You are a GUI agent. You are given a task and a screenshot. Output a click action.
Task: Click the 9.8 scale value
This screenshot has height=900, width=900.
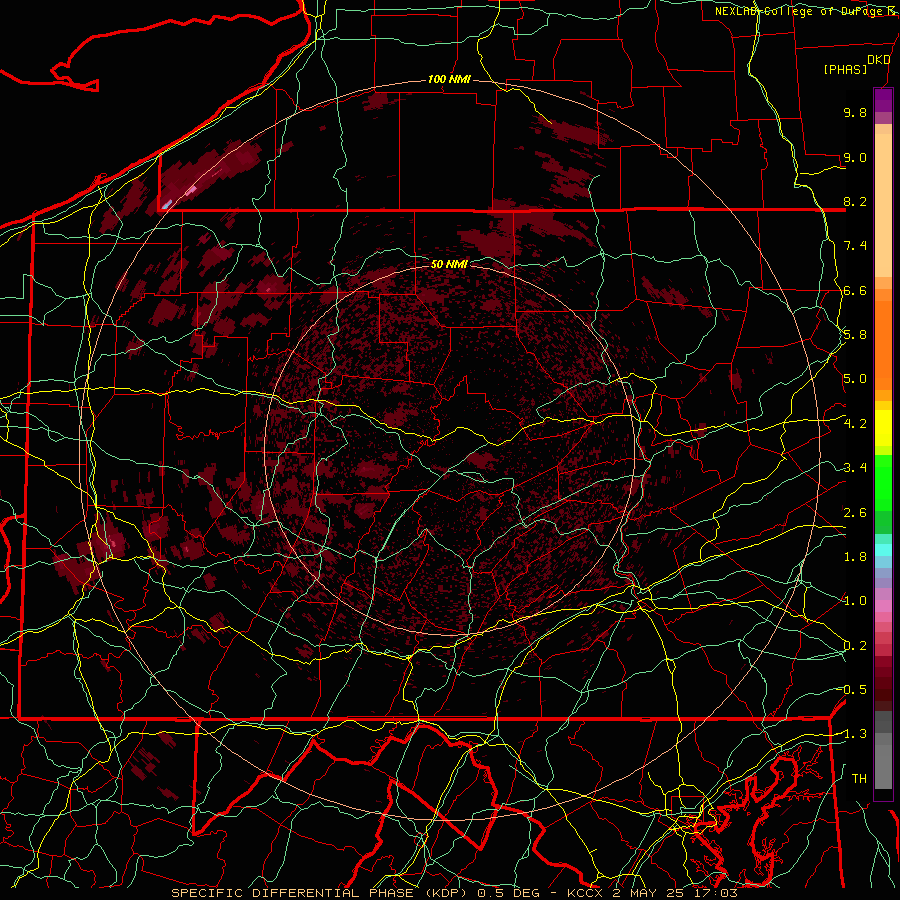point(855,112)
